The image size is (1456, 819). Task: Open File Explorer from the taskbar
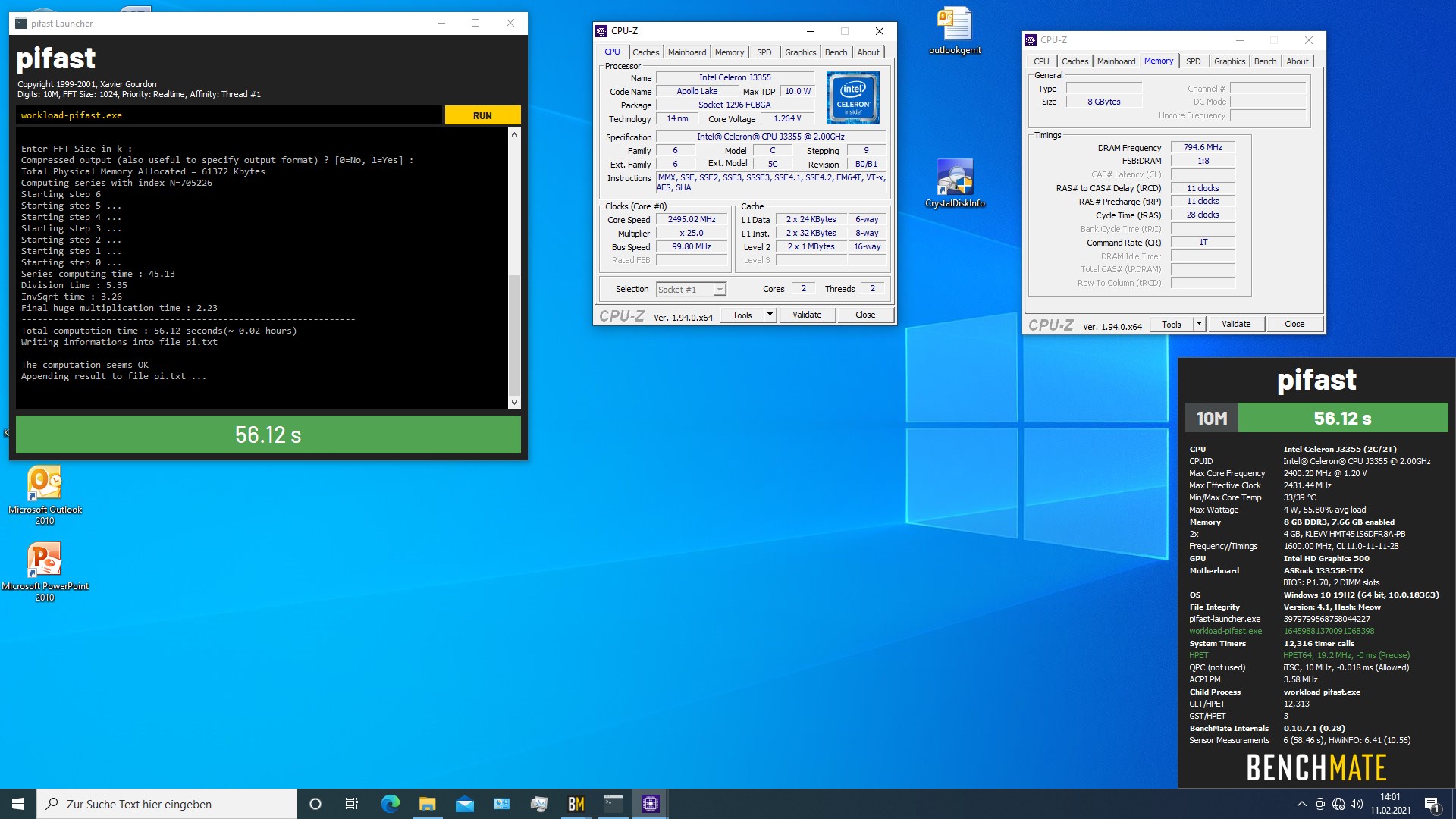[427, 804]
